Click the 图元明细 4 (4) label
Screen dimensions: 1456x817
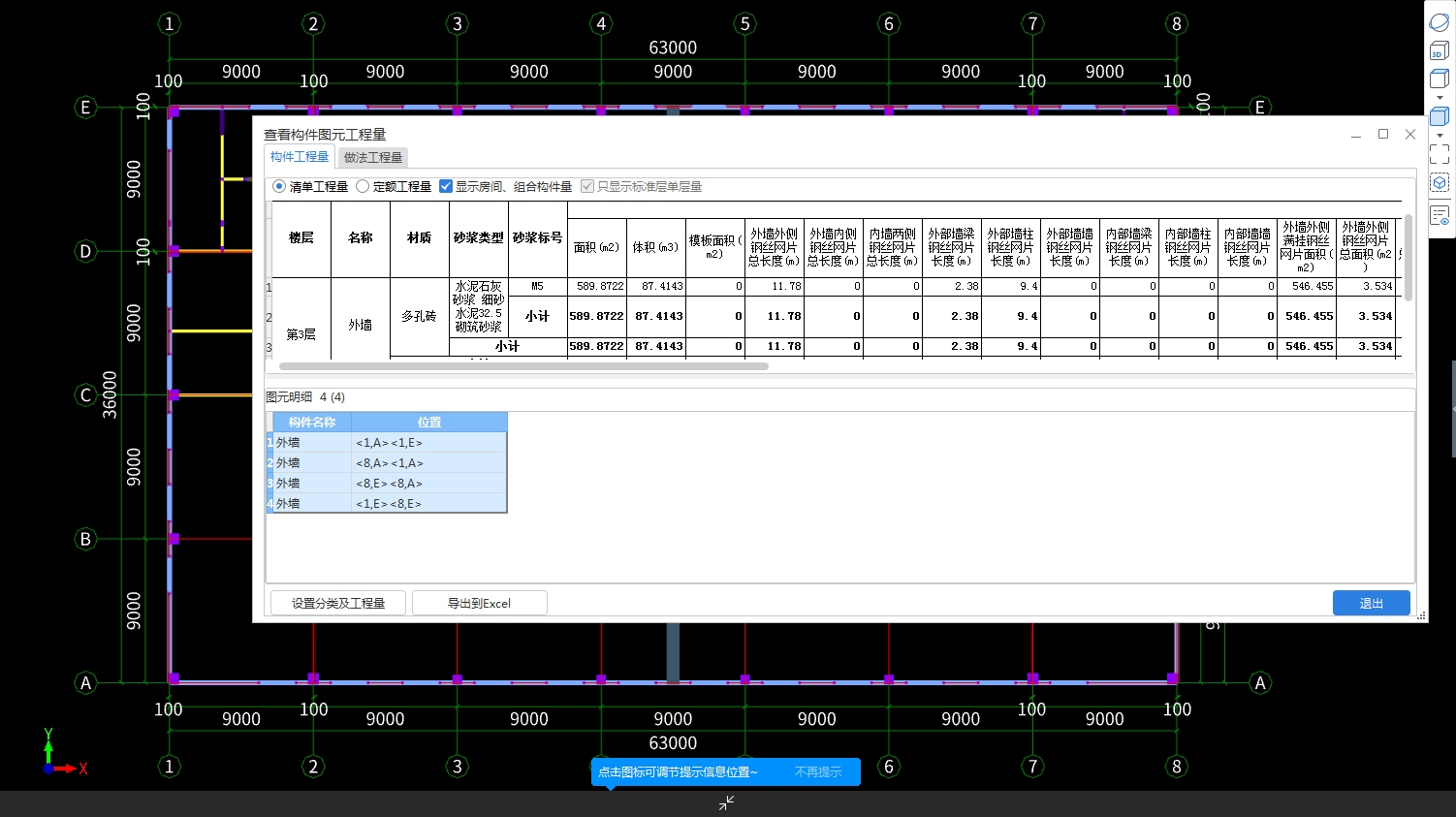(305, 397)
